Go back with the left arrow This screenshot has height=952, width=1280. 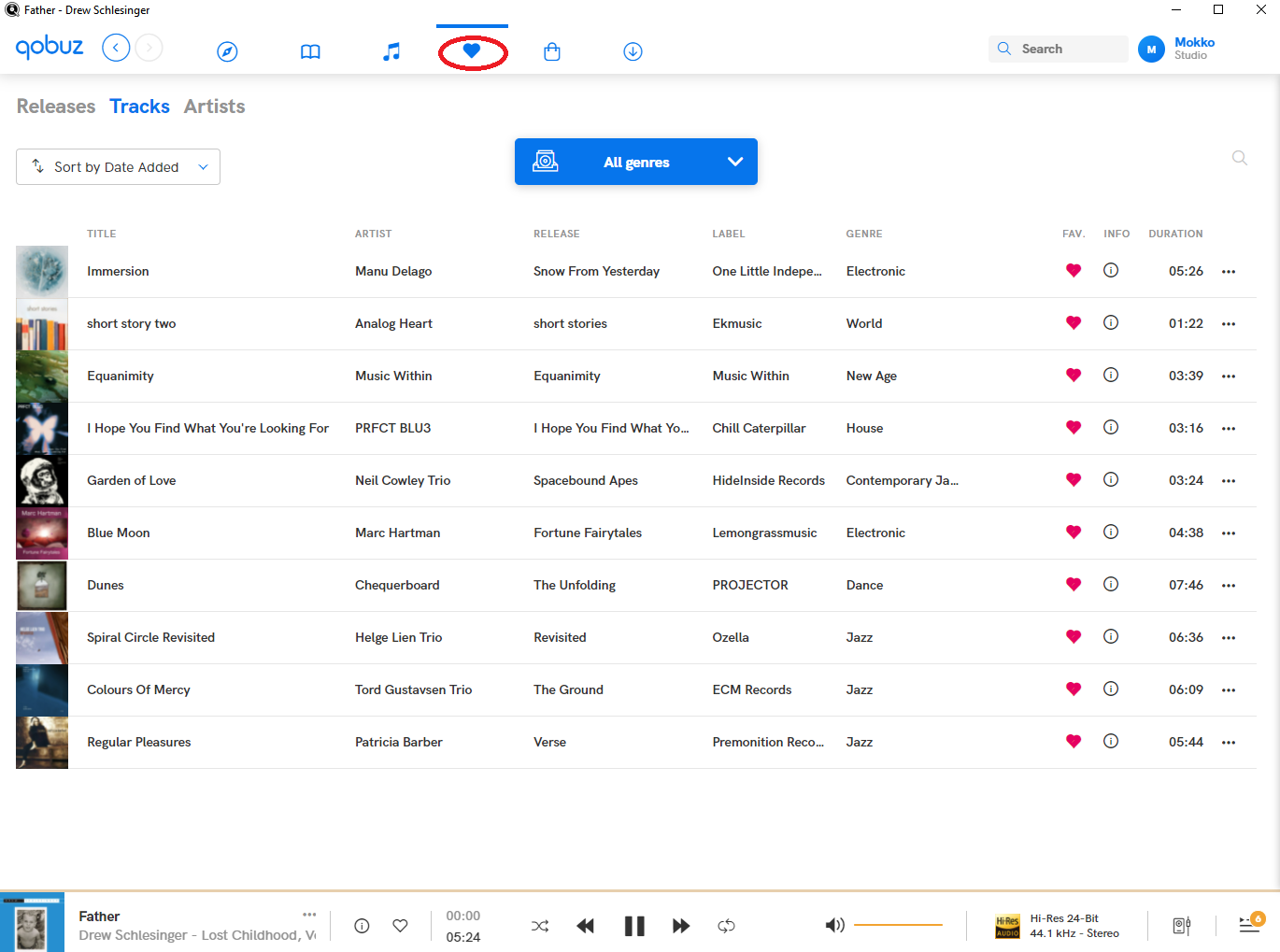coord(116,48)
